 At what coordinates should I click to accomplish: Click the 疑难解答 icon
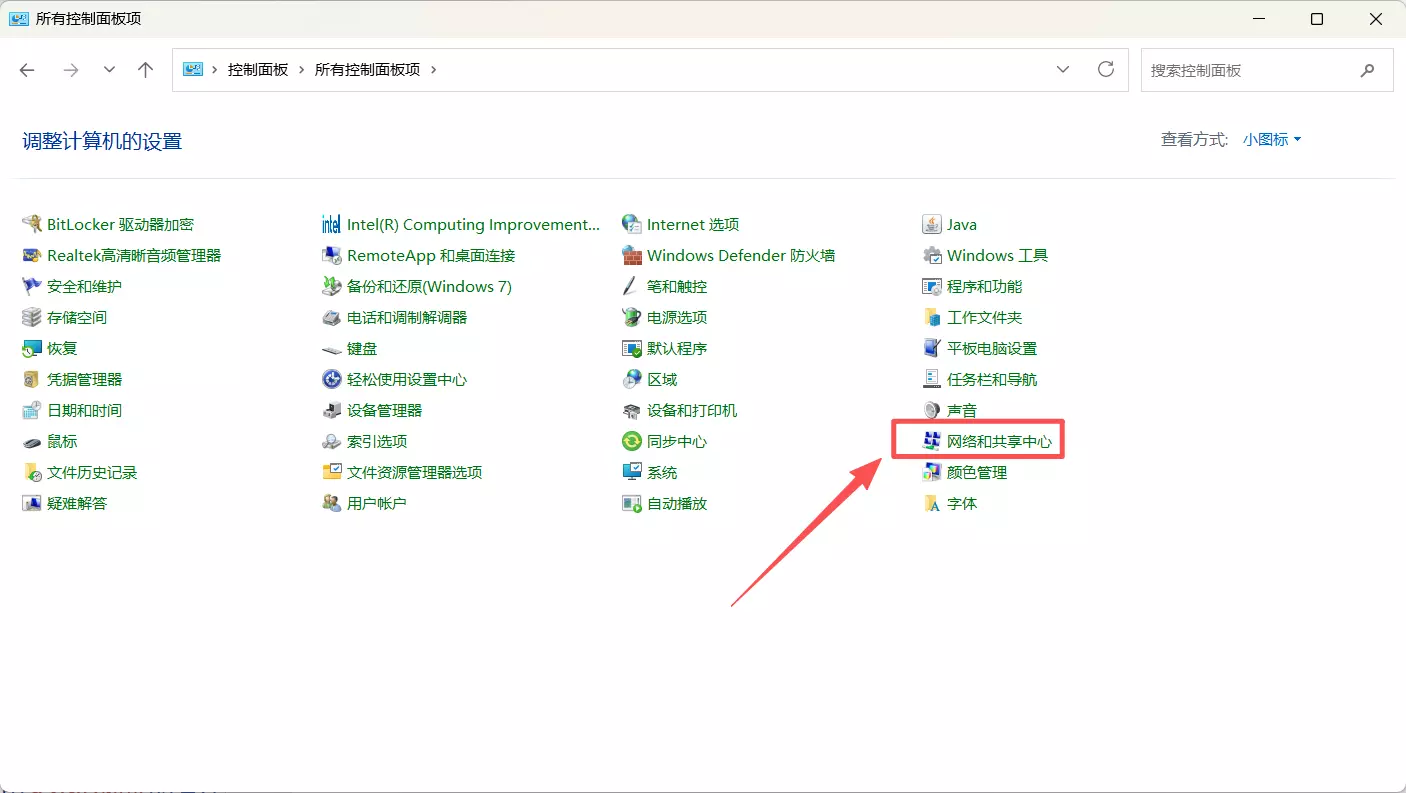[x=31, y=503]
